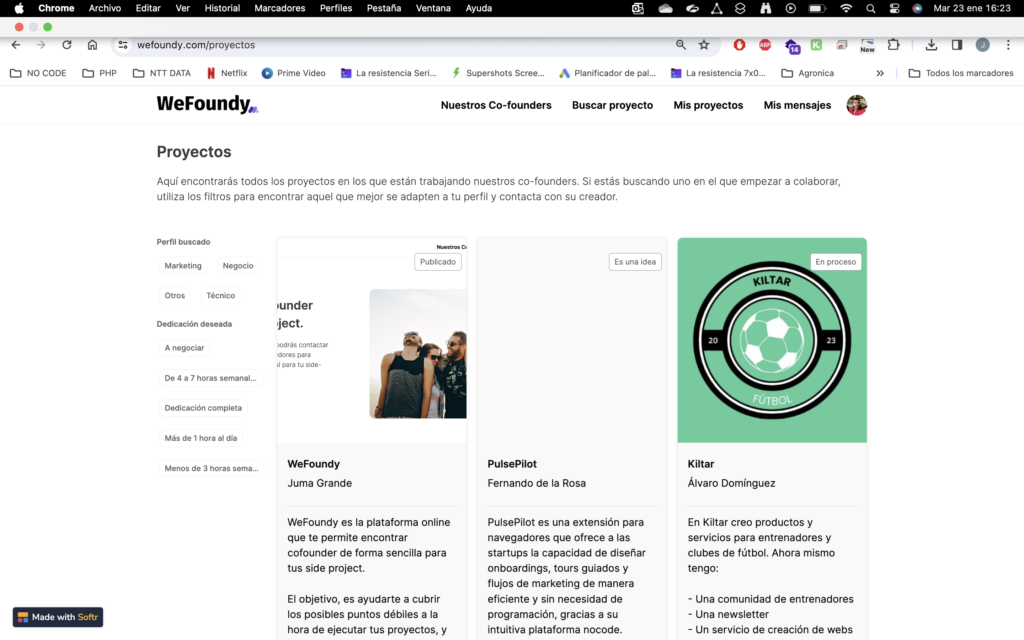
Task: Bookmark this page with the star icon
Action: [x=704, y=45]
